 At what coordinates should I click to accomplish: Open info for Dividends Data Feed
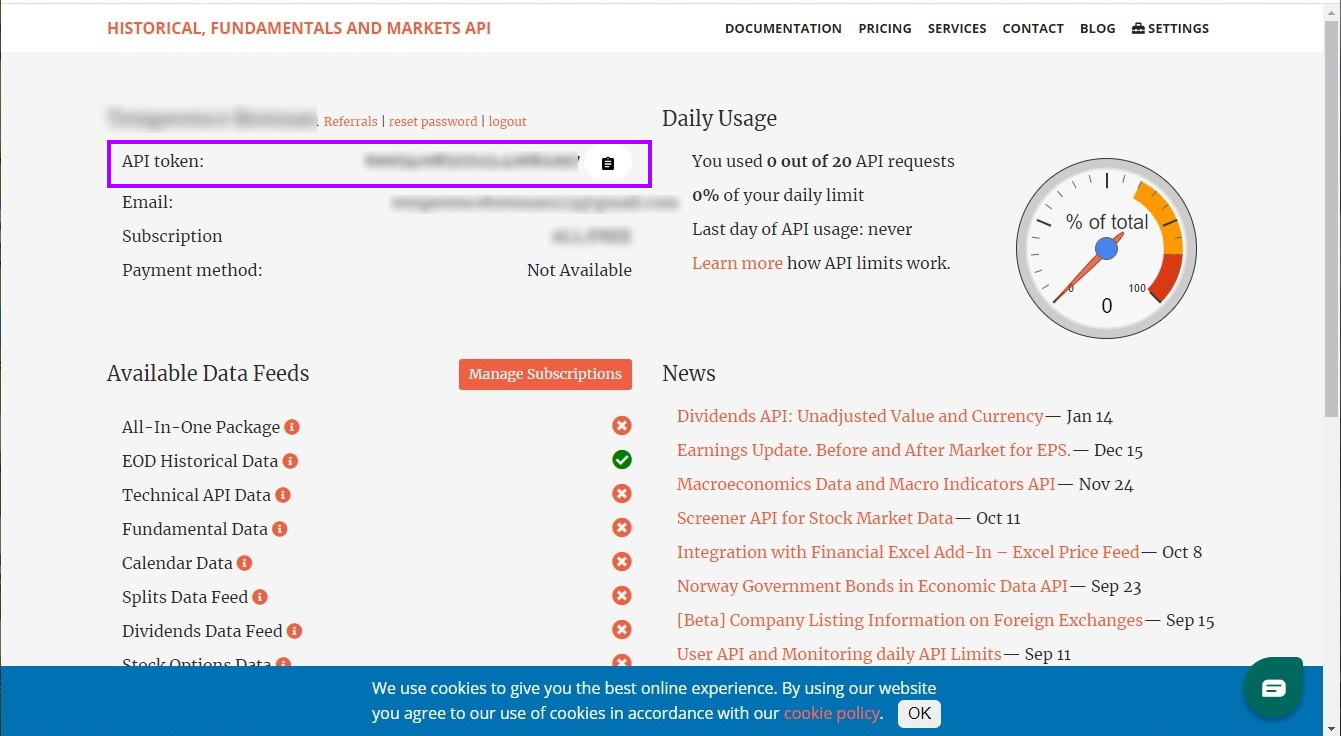point(295,630)
